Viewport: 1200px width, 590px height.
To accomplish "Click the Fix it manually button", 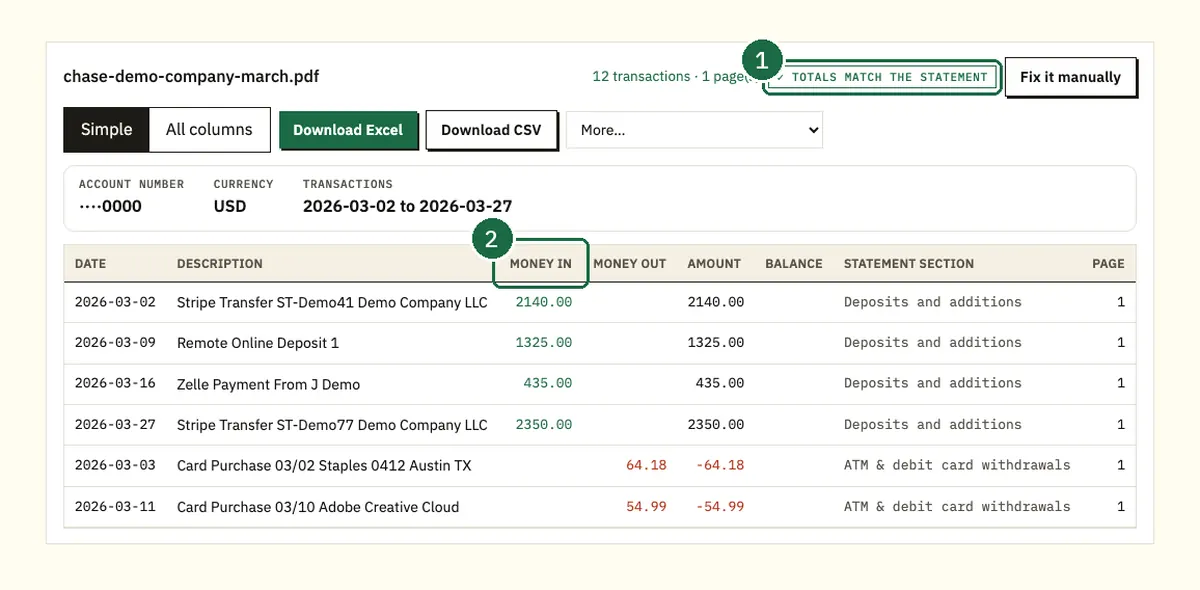I will coord(1070,77).
